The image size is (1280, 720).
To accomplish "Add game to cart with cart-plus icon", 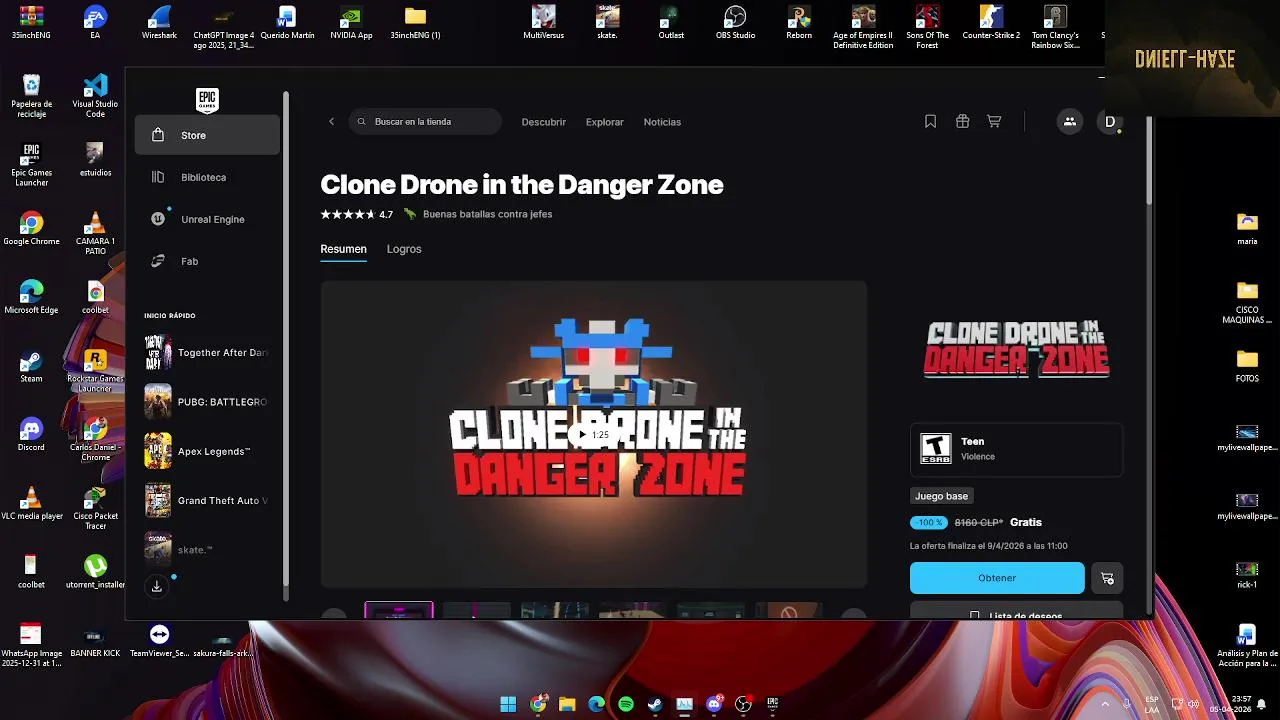I will pos(1107,578).
